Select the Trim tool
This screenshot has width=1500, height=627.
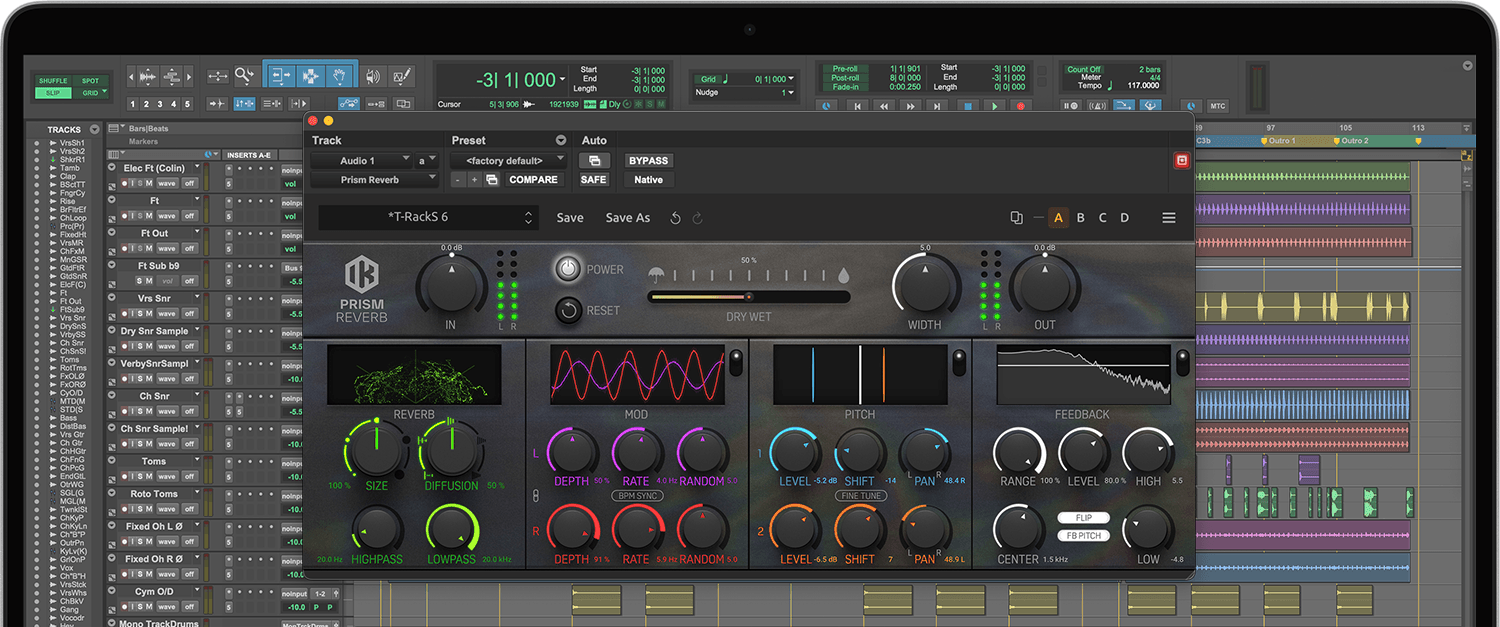coord(280,75)
